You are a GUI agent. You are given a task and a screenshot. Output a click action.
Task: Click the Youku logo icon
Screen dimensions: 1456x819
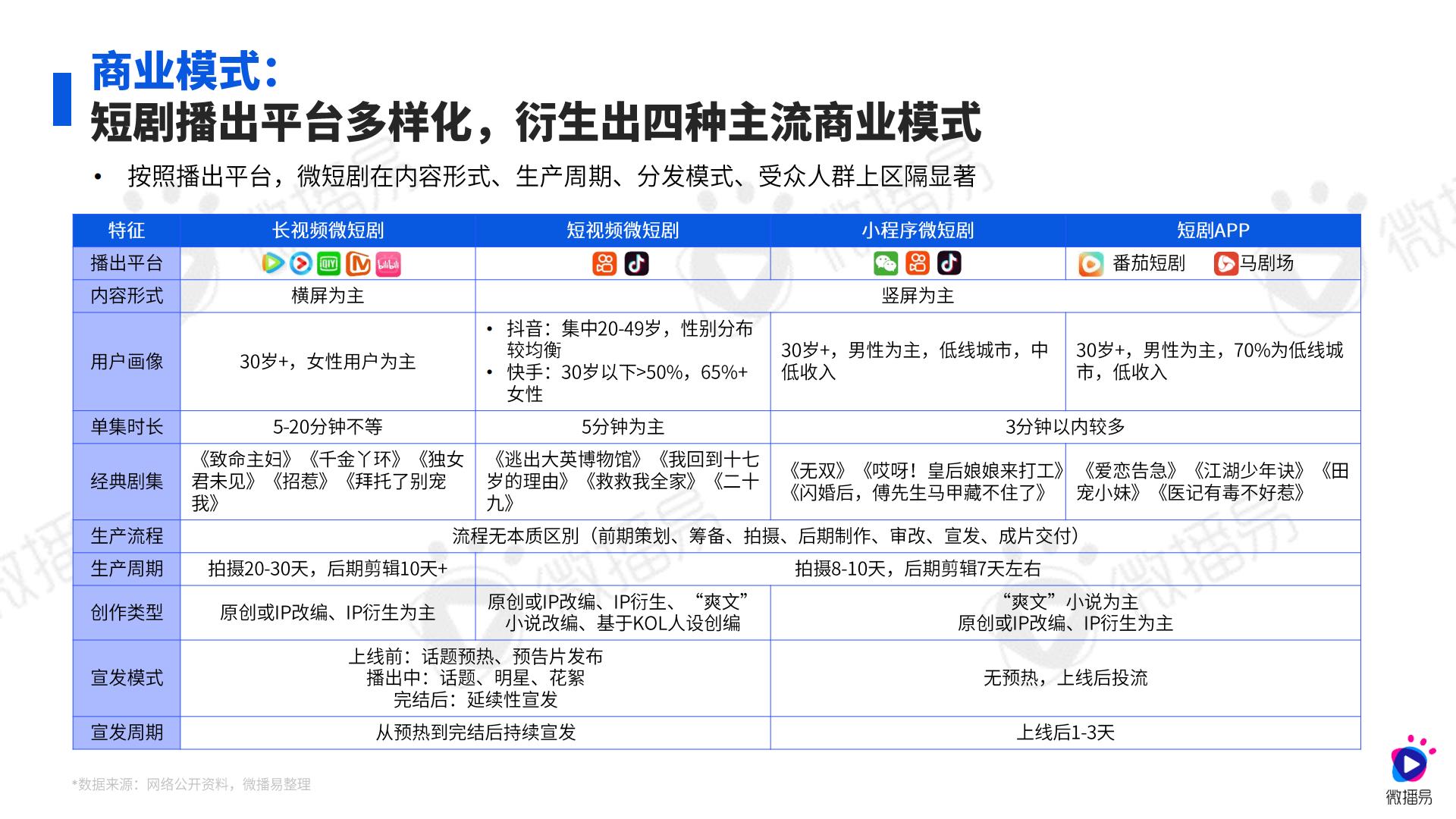[x=301, y=263]
